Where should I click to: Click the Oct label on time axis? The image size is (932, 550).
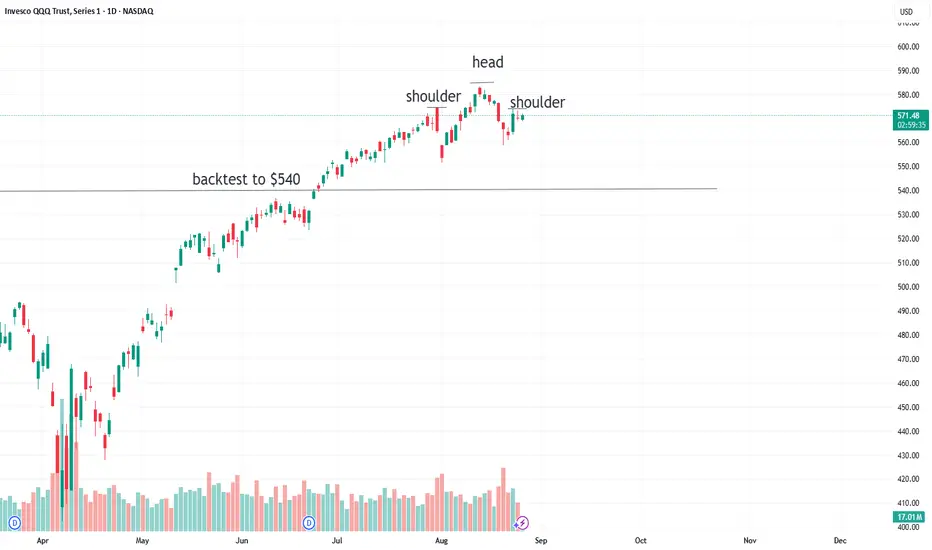(x=640, y=540)
